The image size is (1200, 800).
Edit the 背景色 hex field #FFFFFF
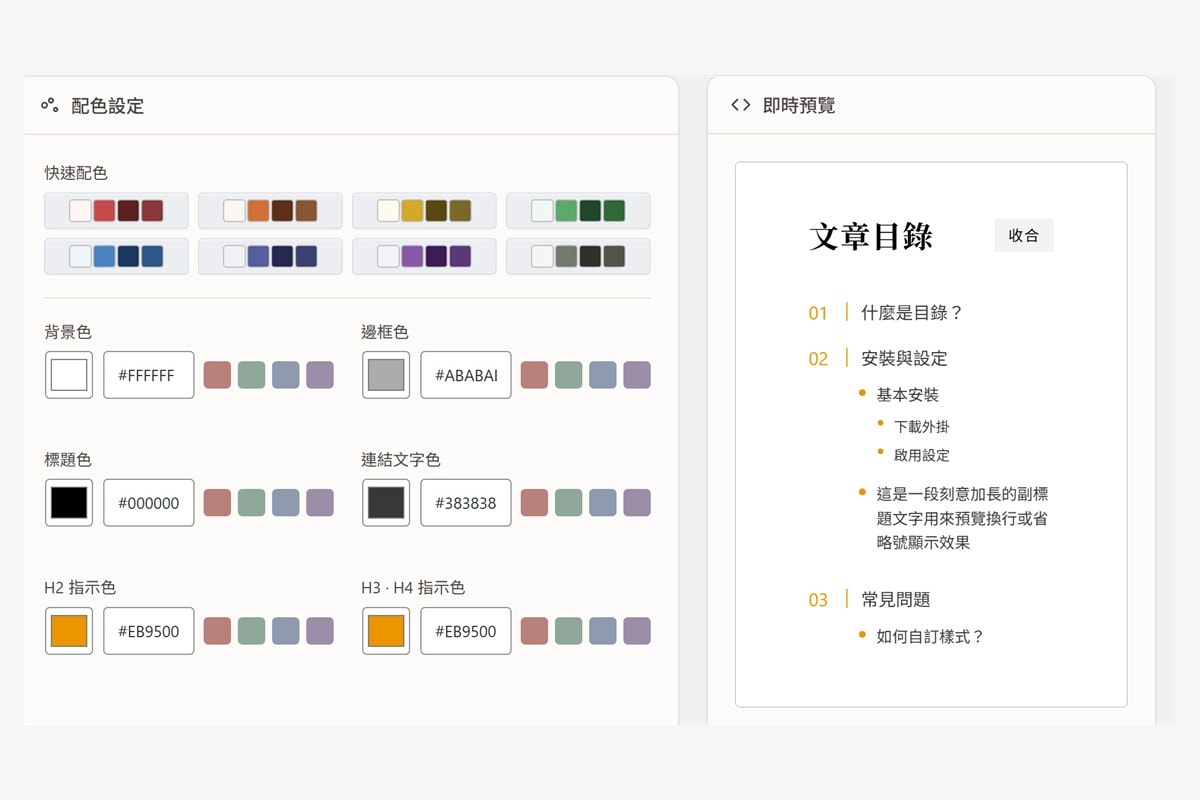click(149, 375)
